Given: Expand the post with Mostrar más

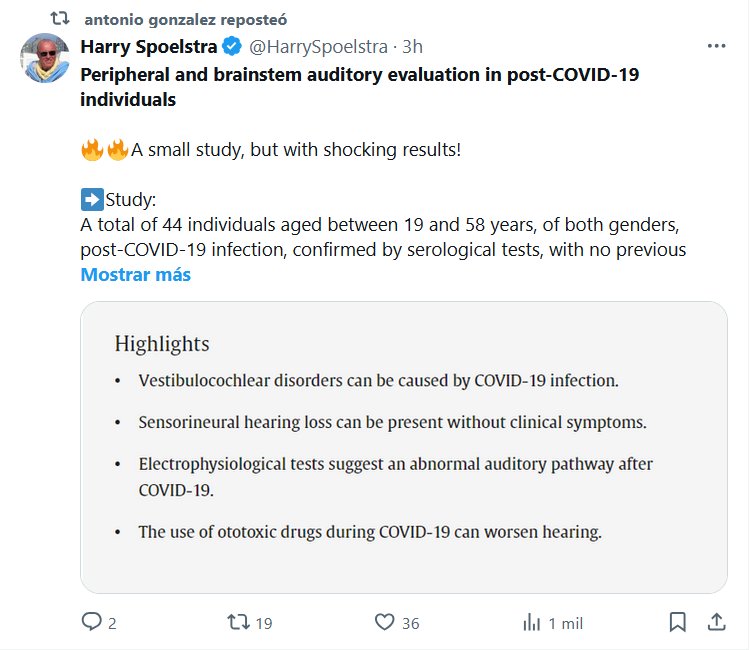Looking at the screenshot, I should [x=135, y=274].
